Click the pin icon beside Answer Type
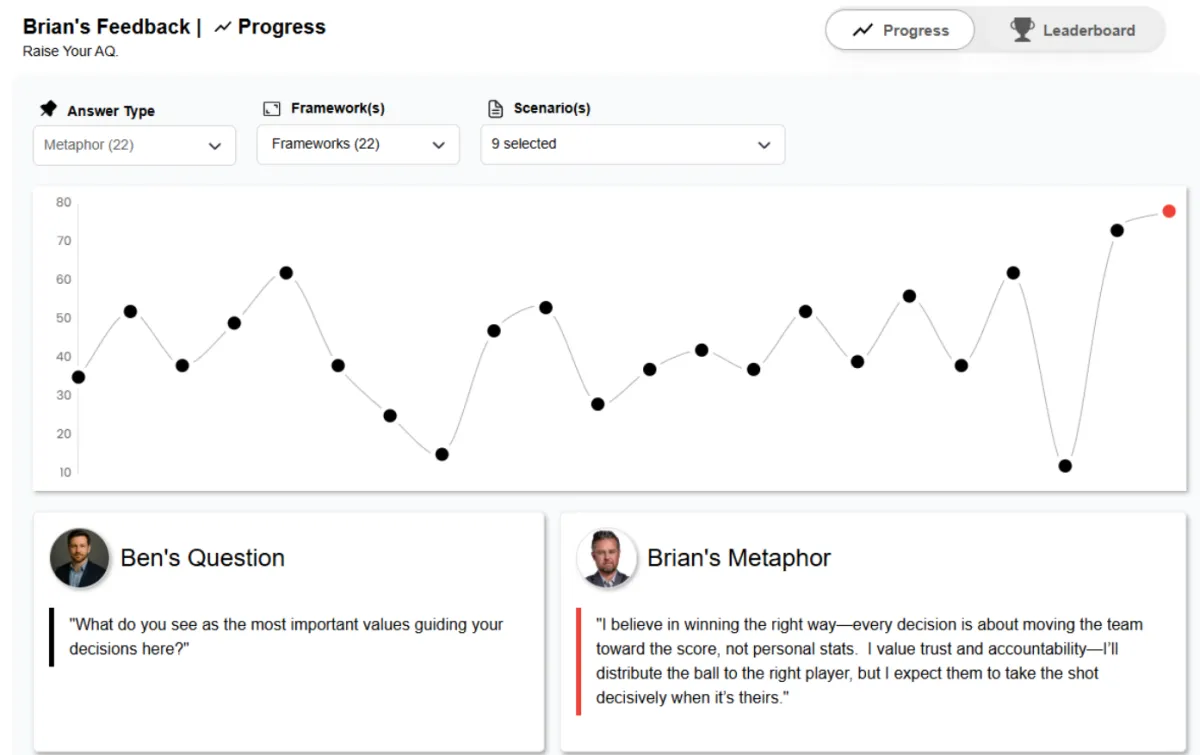Screen dimensions: 1200x755 [x=48, y=109]
